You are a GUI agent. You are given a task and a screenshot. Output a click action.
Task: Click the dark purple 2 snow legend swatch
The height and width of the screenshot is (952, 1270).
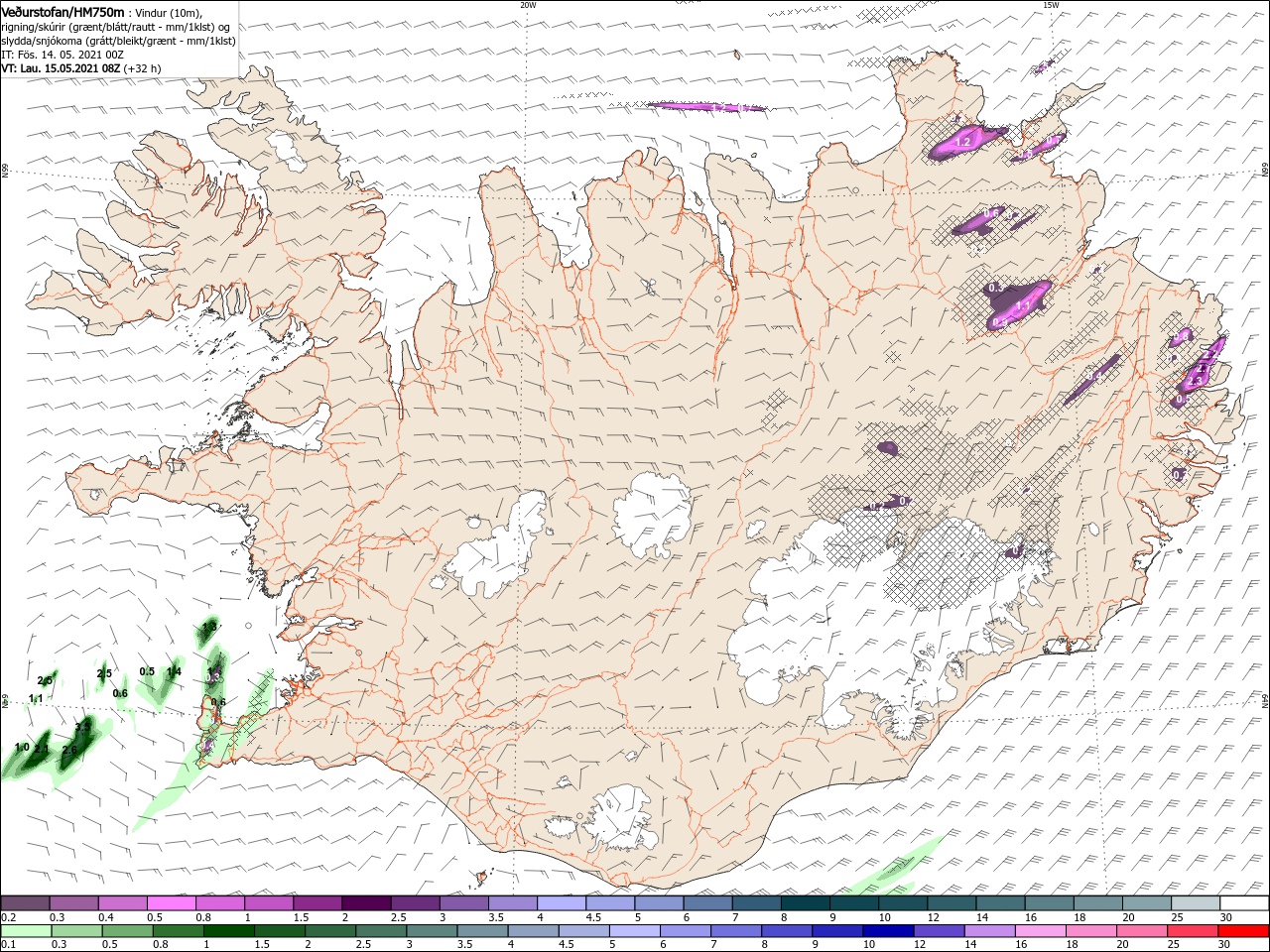pos(365,902)
